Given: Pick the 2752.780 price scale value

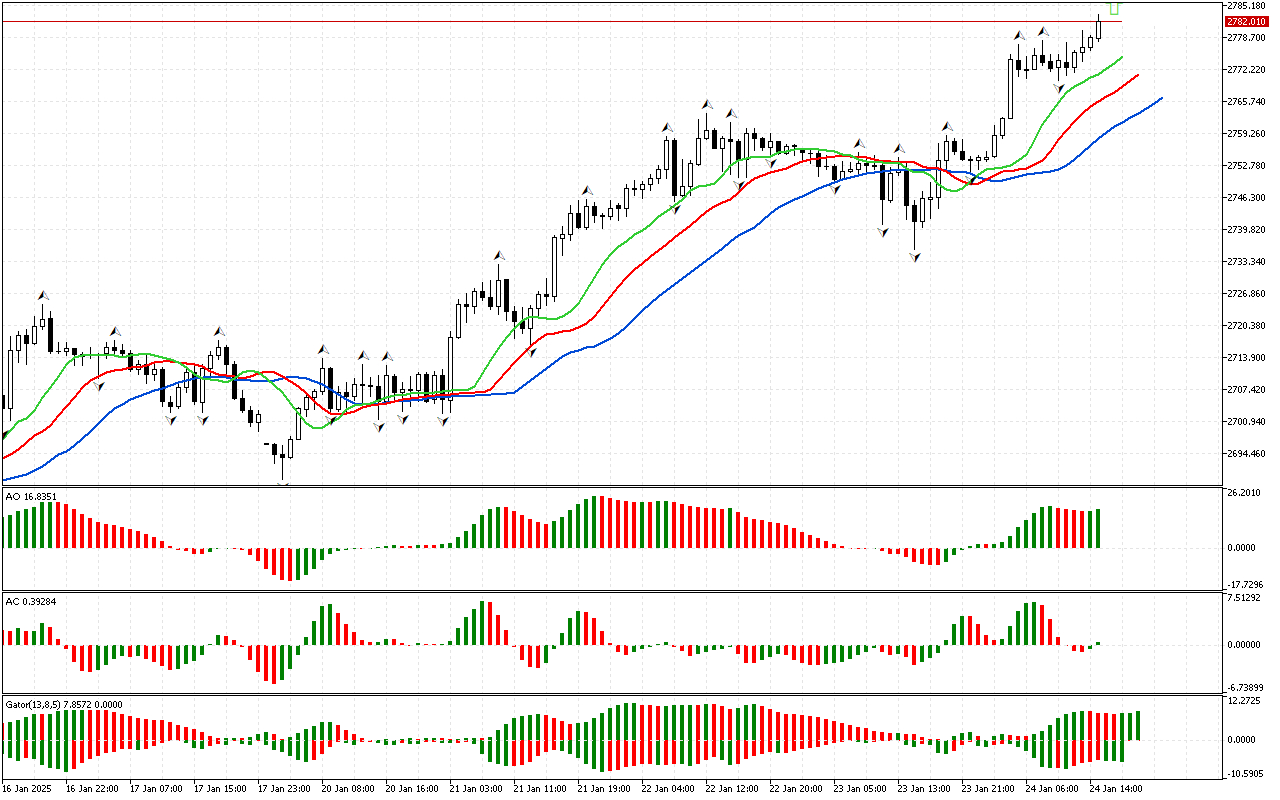Looking at the screenshot, I should tap(1246, 166).
